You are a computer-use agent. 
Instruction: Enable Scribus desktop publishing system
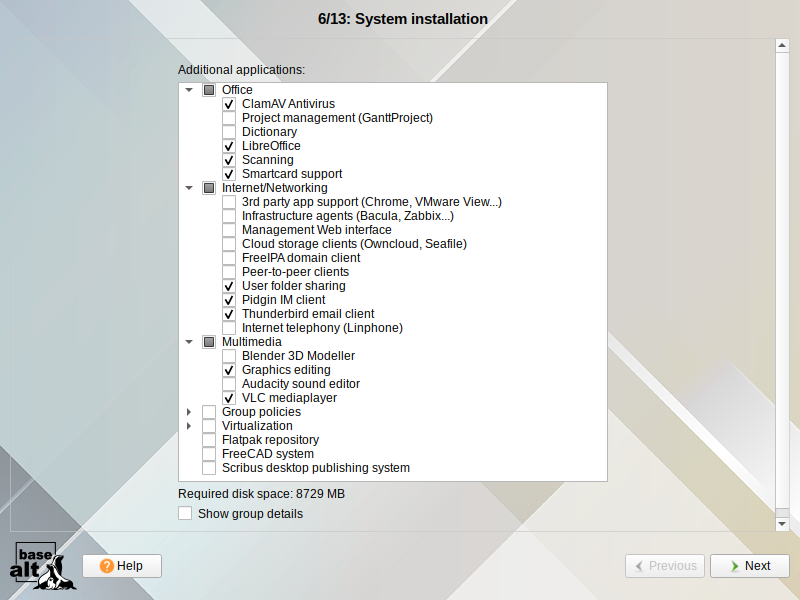(209, 468)
